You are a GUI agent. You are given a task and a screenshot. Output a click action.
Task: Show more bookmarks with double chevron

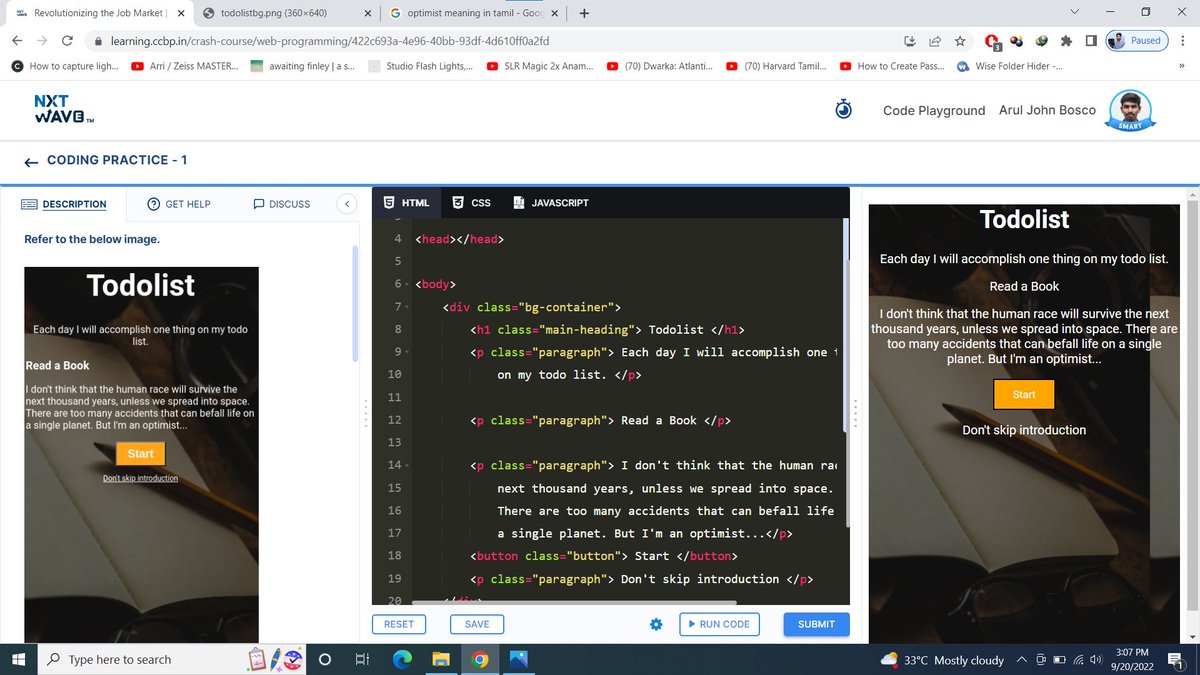point(1181,66)
